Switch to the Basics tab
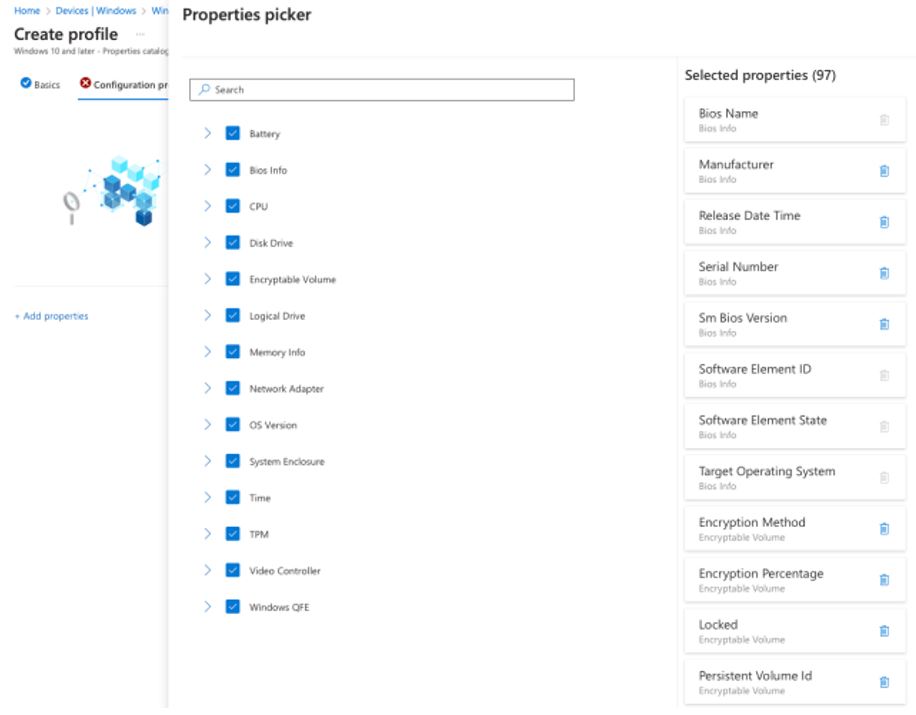 click(x=41, y=85)
